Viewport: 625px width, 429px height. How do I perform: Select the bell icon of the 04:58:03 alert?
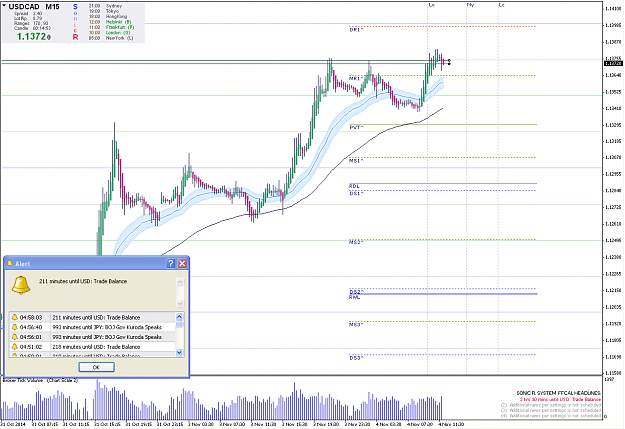[x=15, y=317]
